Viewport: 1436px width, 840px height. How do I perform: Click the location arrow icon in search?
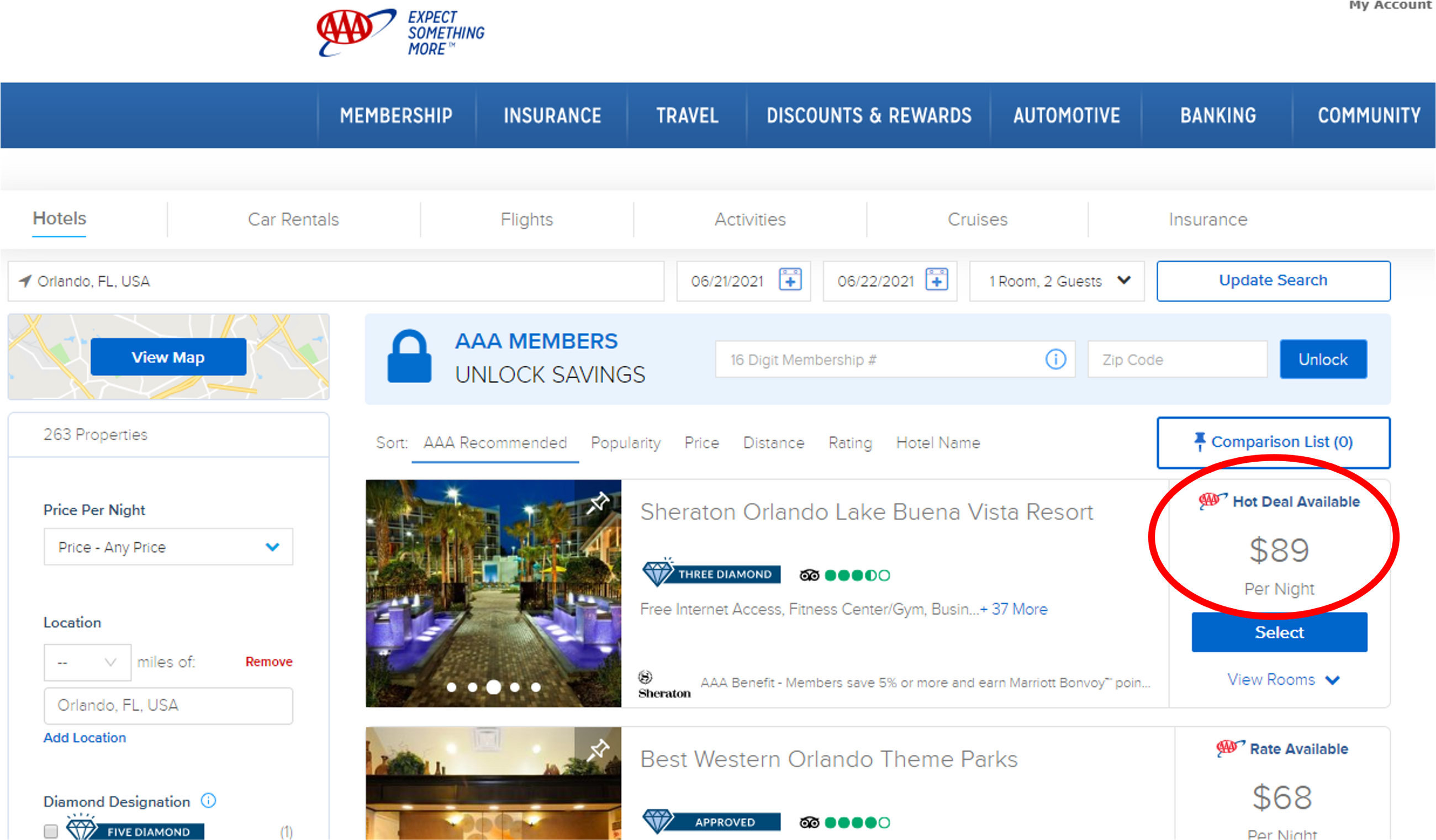[x=24, y=281]
